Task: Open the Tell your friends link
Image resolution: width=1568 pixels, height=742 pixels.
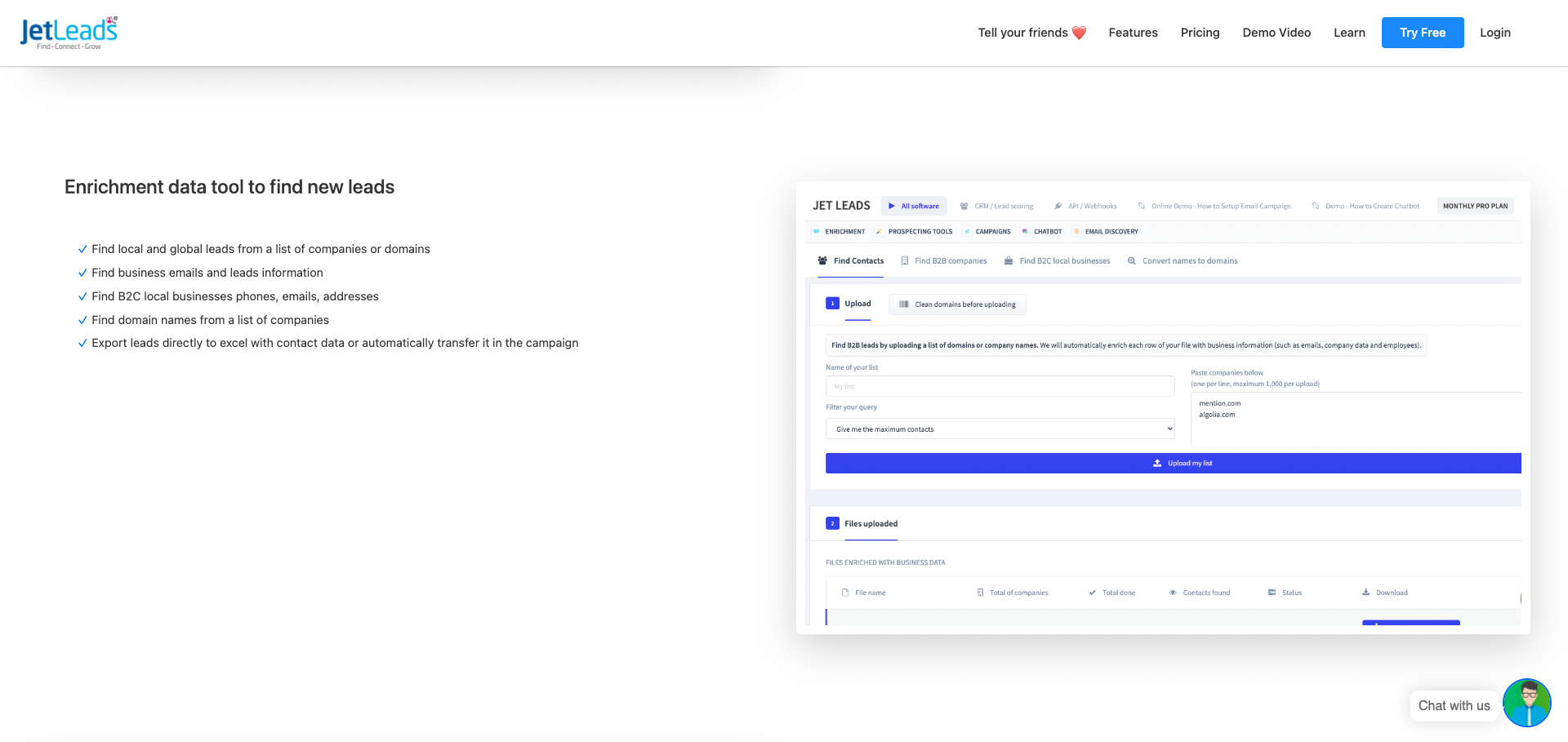Action: coord(1032,33)
